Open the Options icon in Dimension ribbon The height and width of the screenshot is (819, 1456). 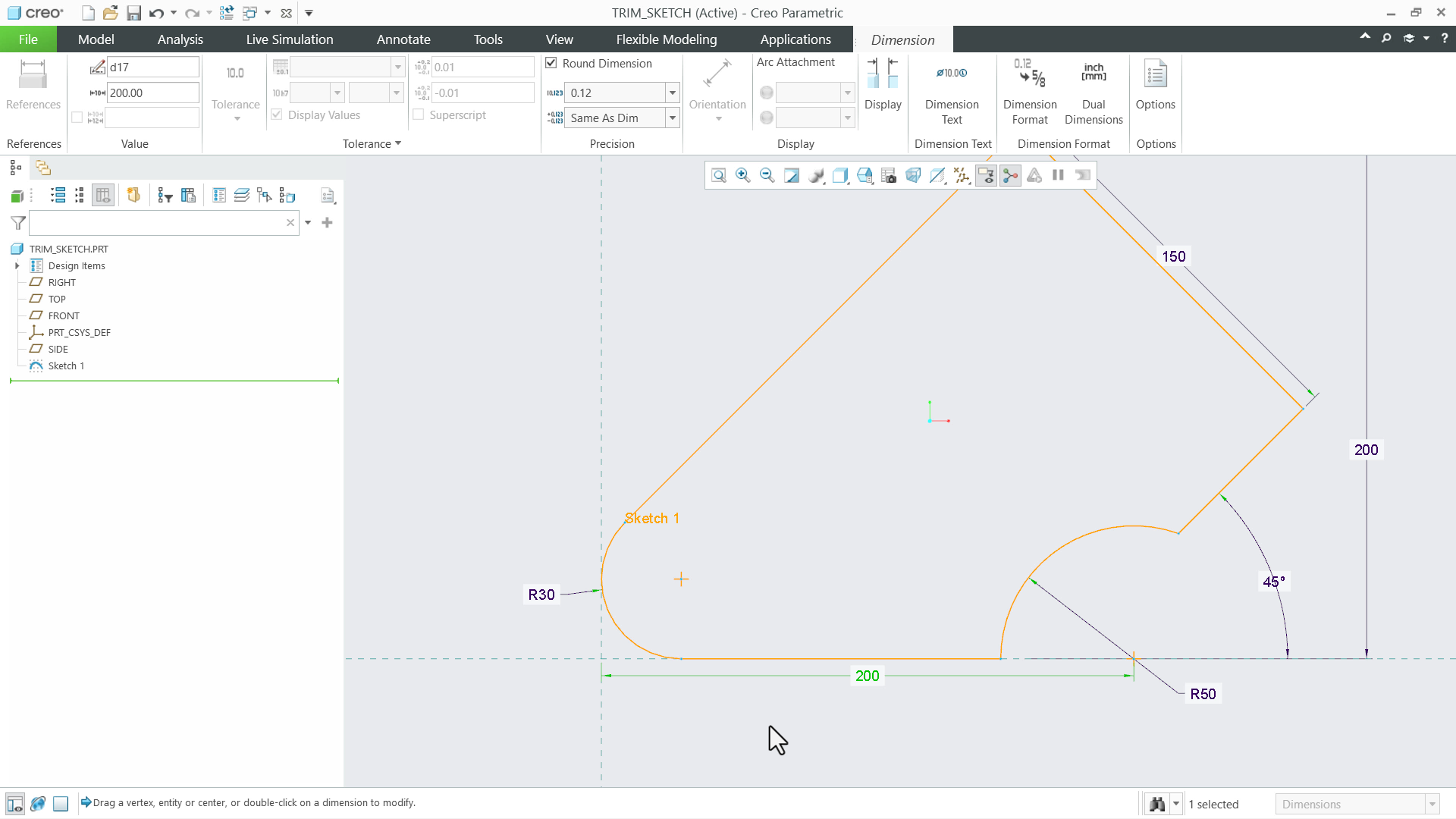point(1156,85)
